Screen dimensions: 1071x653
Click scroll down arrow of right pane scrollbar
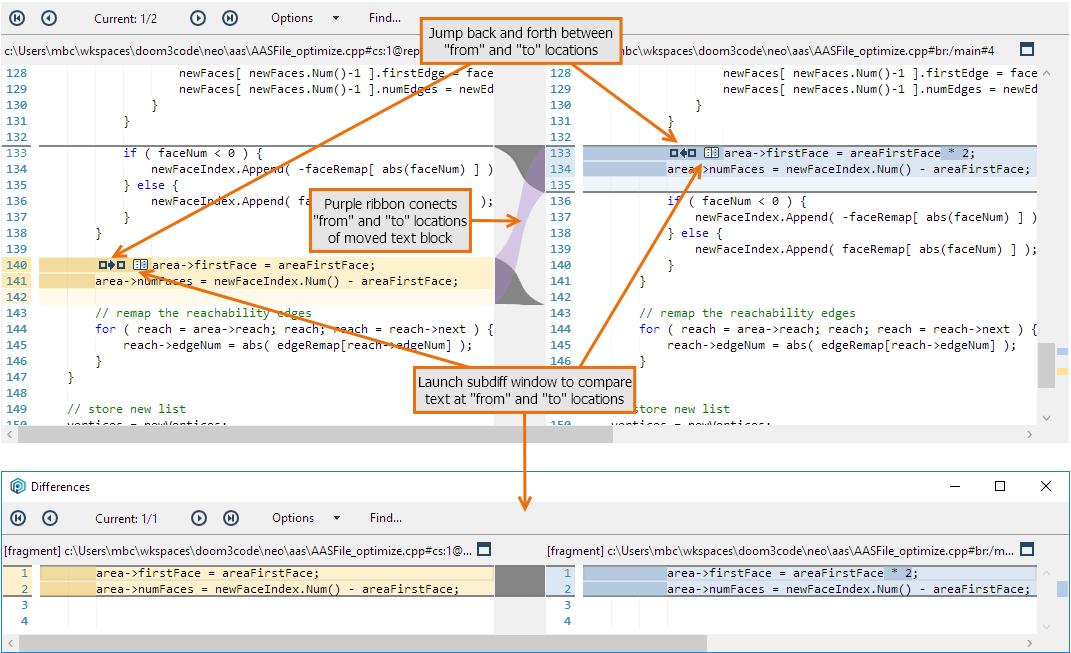click(1046, 417)
